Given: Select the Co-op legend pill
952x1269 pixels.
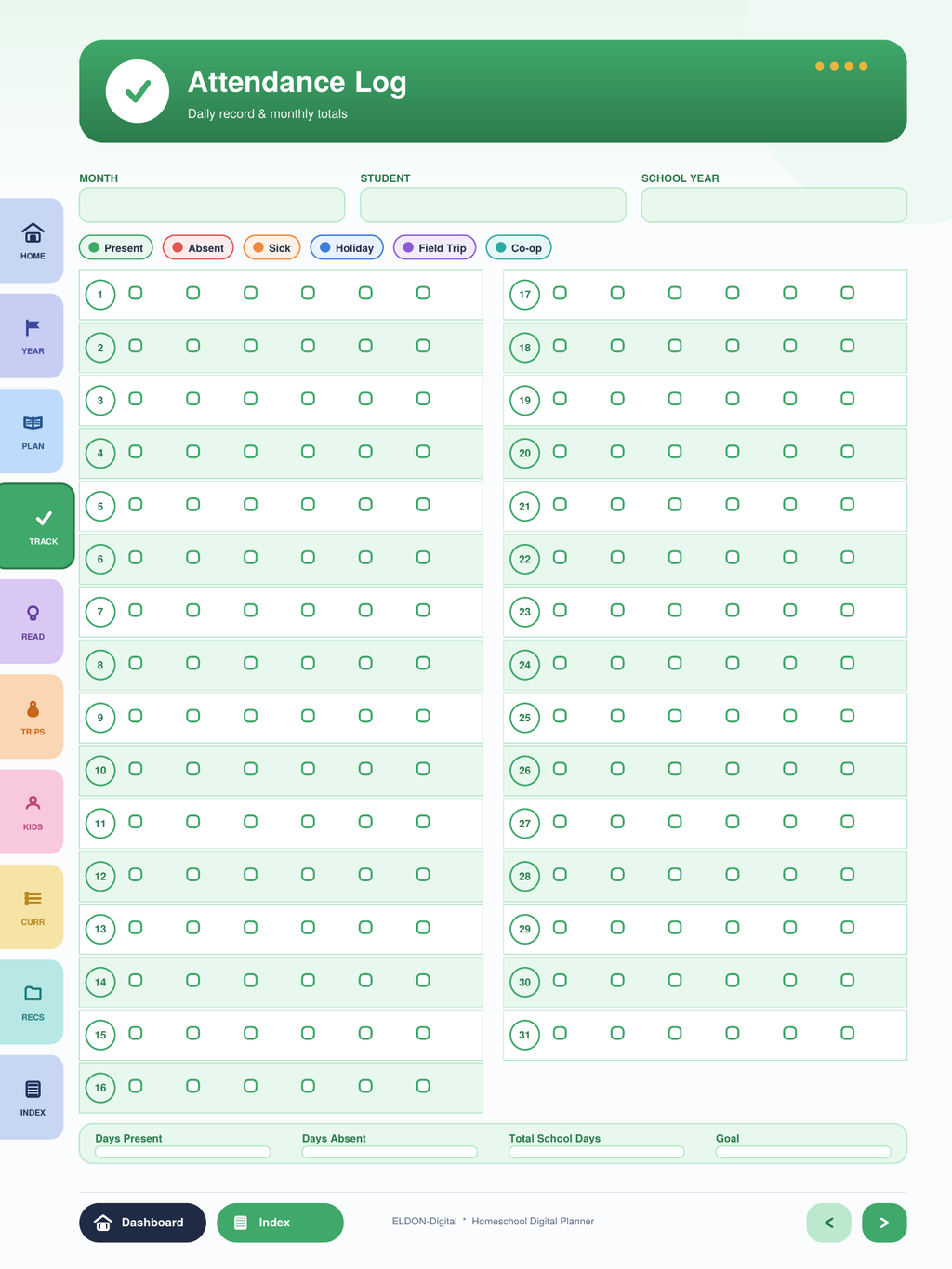Looking at the screenshot, I should (x=519, y=247).
